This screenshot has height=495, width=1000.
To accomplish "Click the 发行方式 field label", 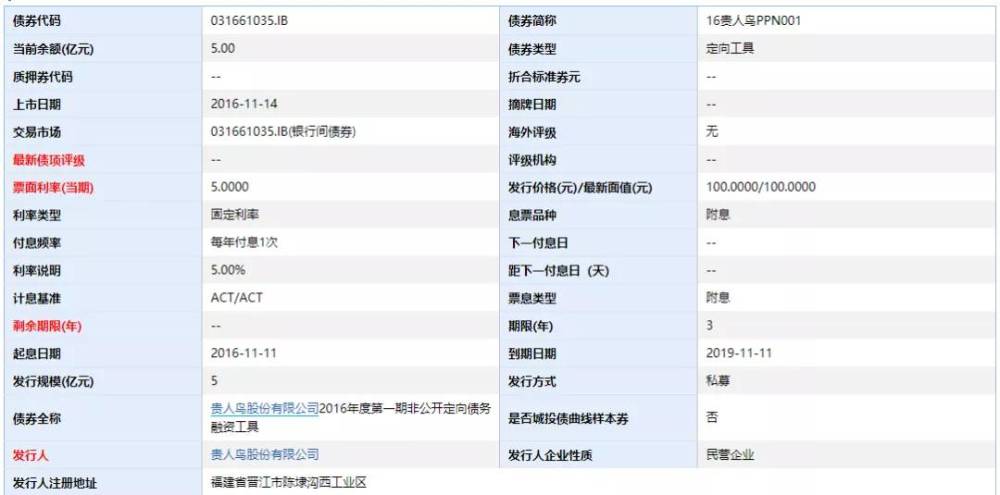I will [x=532, y=382].
